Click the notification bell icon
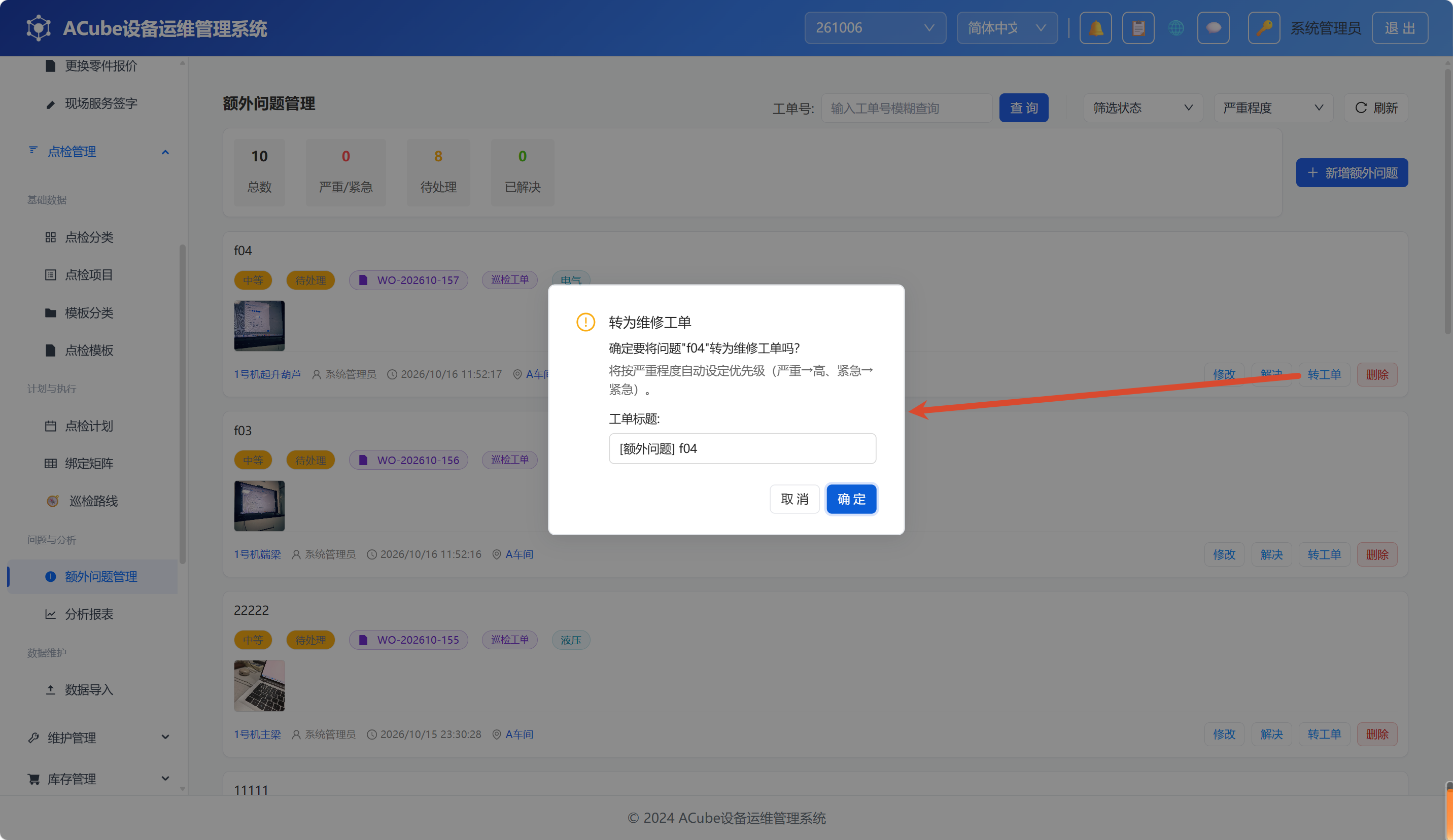 [x=1095, y=28]
